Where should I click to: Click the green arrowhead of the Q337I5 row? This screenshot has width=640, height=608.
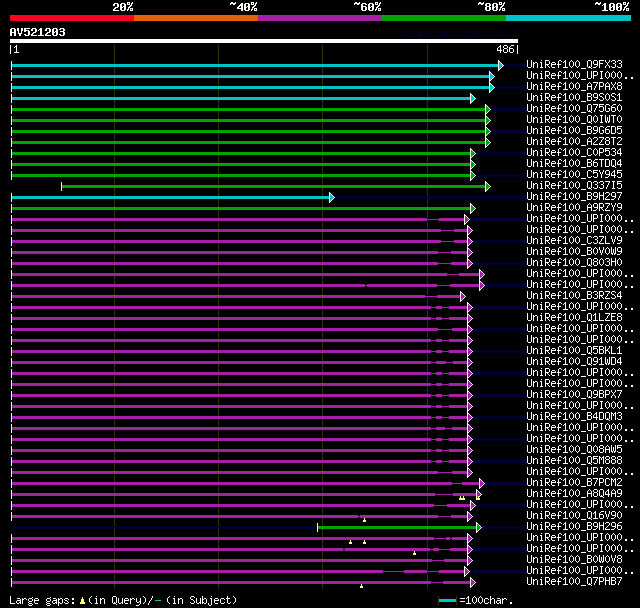[x=488, y=186]
